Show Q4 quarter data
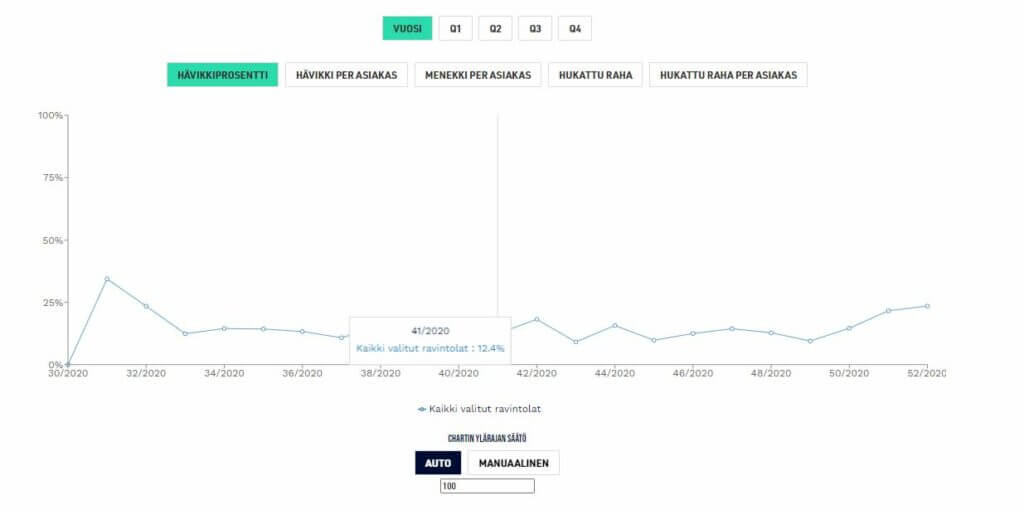The width and height of the screenshot is (1024, 510). click(x=575, y=29)
